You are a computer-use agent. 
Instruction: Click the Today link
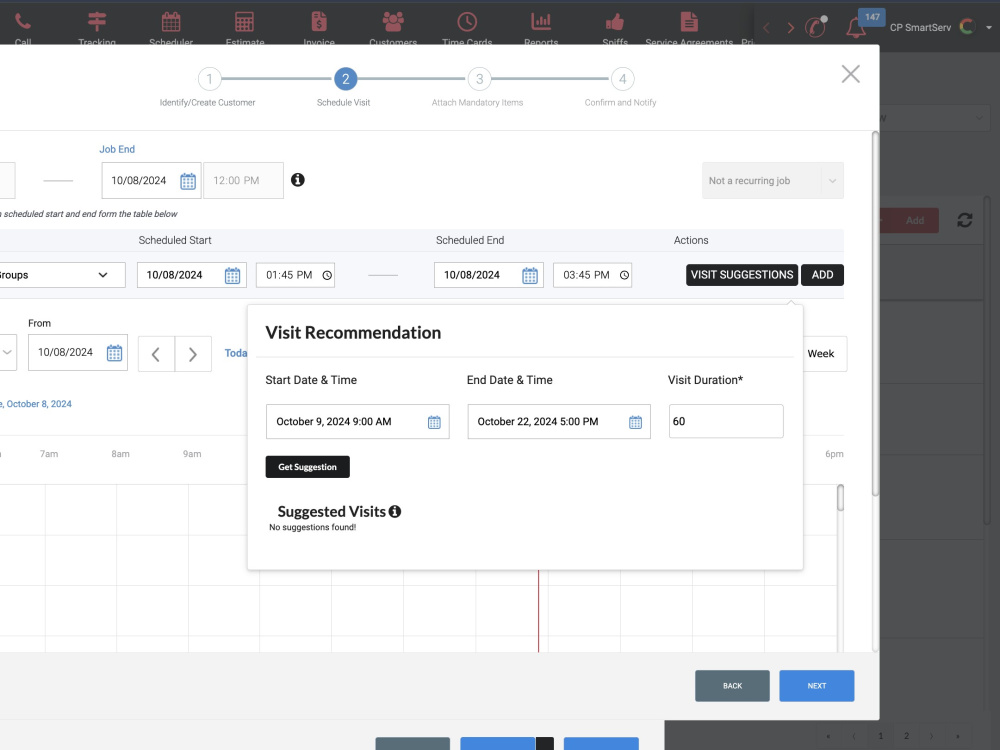pyautogui.click(x=235, y=353)
